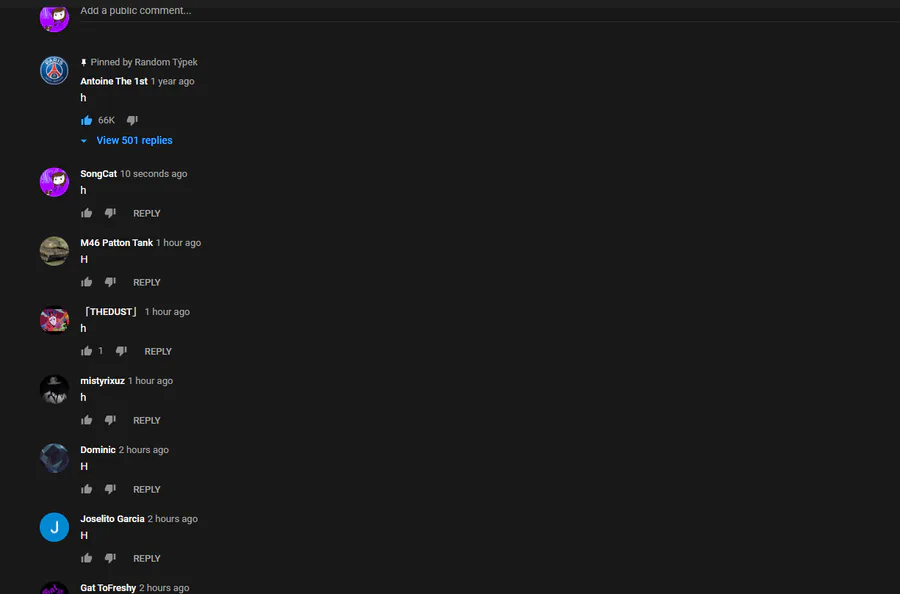Like Antoine The 1st's pinned comment

pyautogui.click(x=87, y=121)
